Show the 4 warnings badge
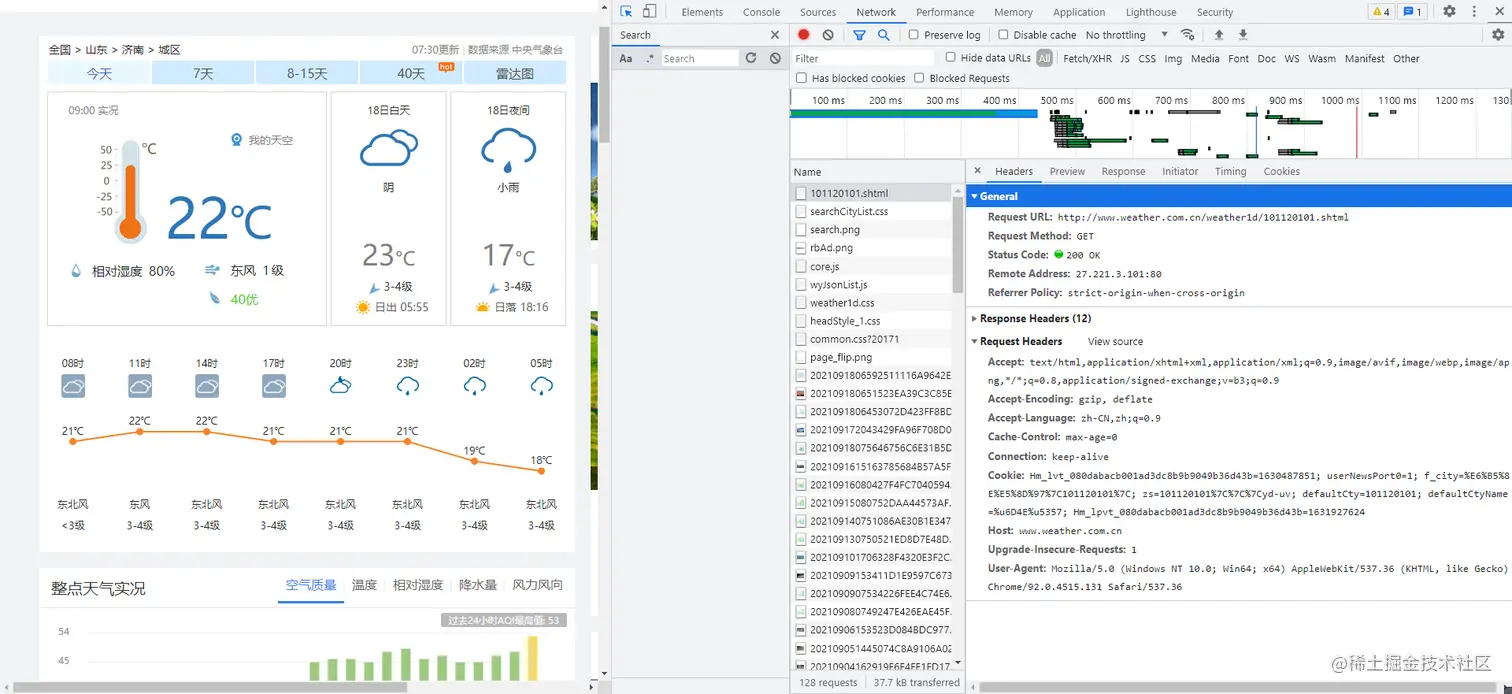Screen dimensions: 1512x694 1380,12
